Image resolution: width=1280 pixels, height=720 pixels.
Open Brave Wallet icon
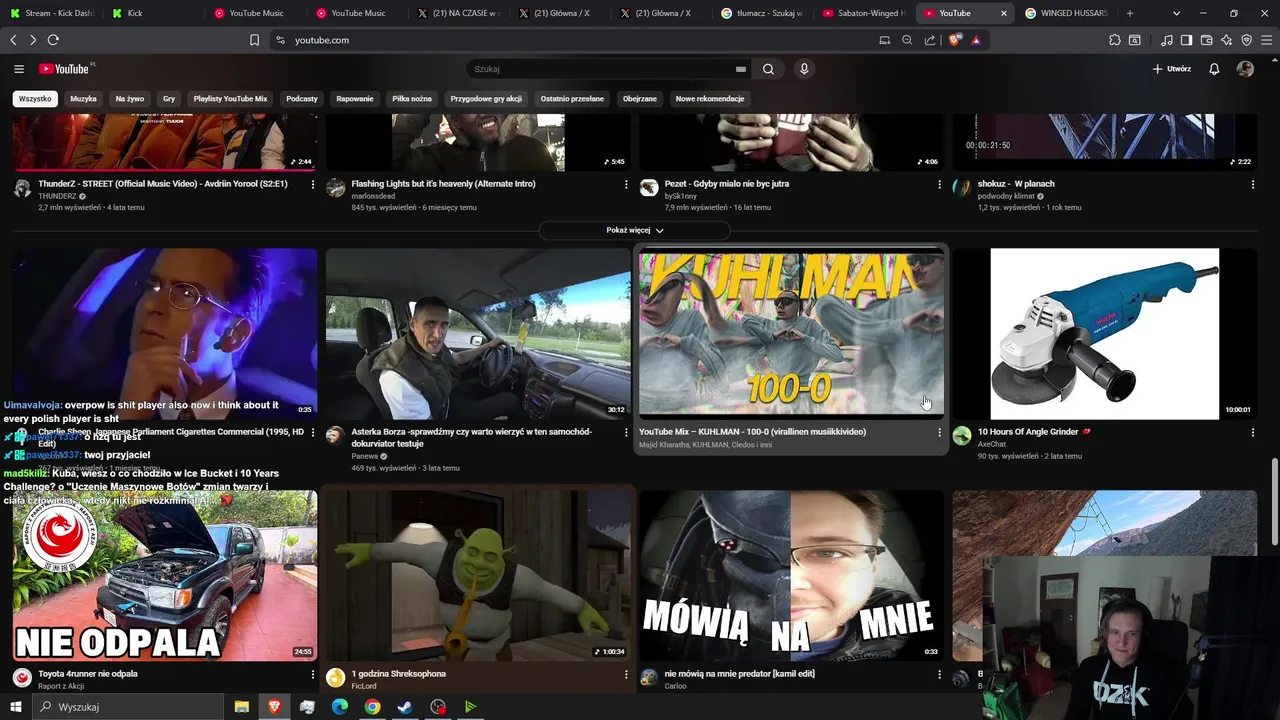point(1206,40)
